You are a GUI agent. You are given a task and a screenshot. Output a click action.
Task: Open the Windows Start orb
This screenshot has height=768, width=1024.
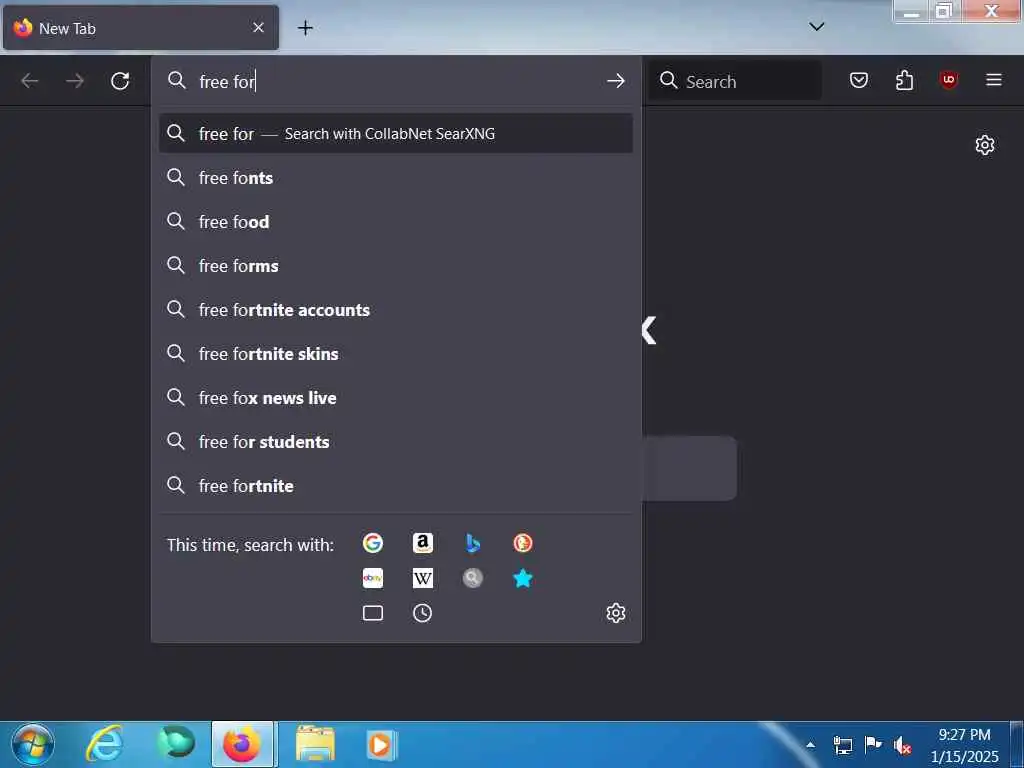33,744
